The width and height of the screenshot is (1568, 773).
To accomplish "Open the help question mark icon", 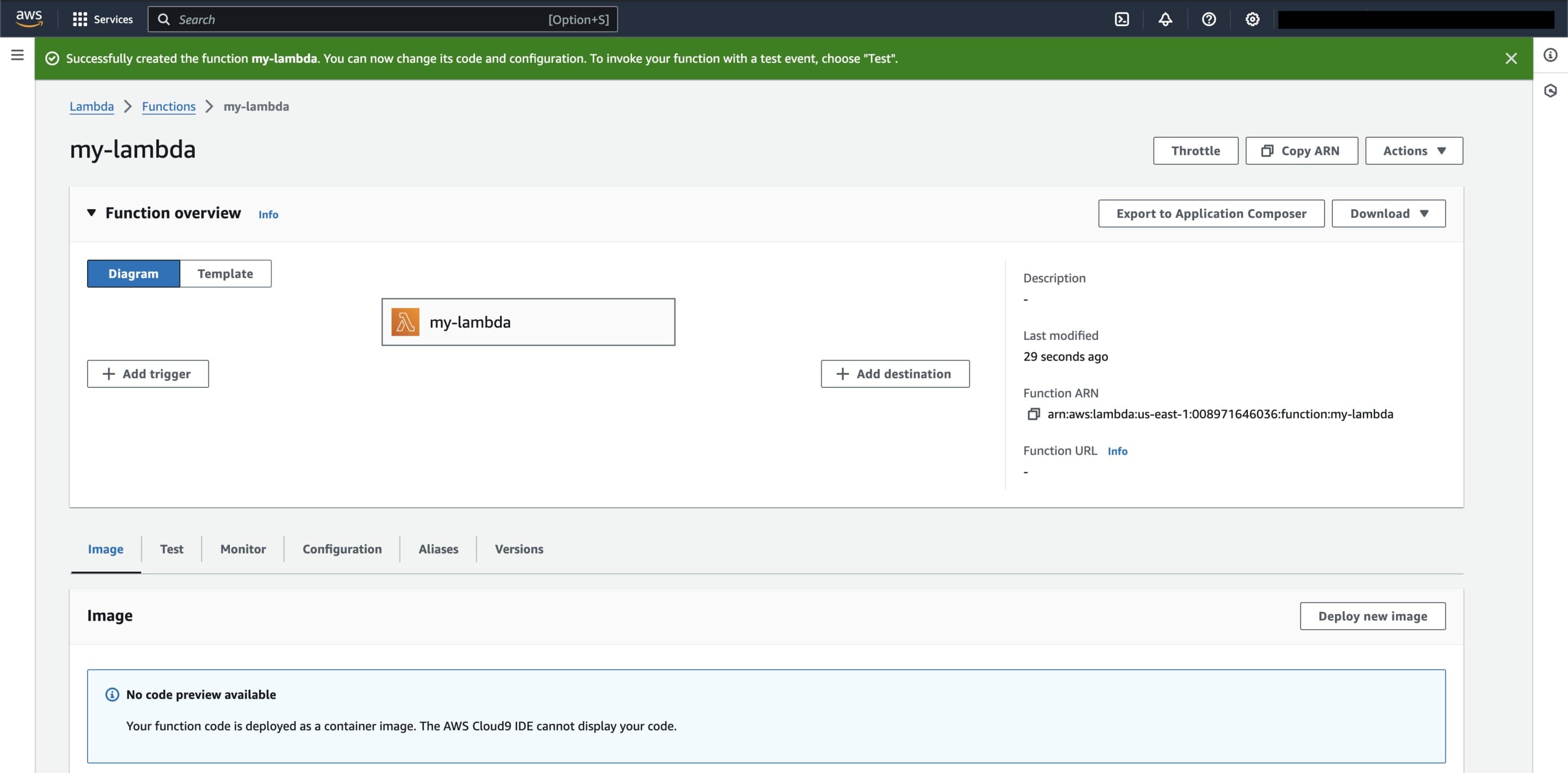I will 1208,20.
